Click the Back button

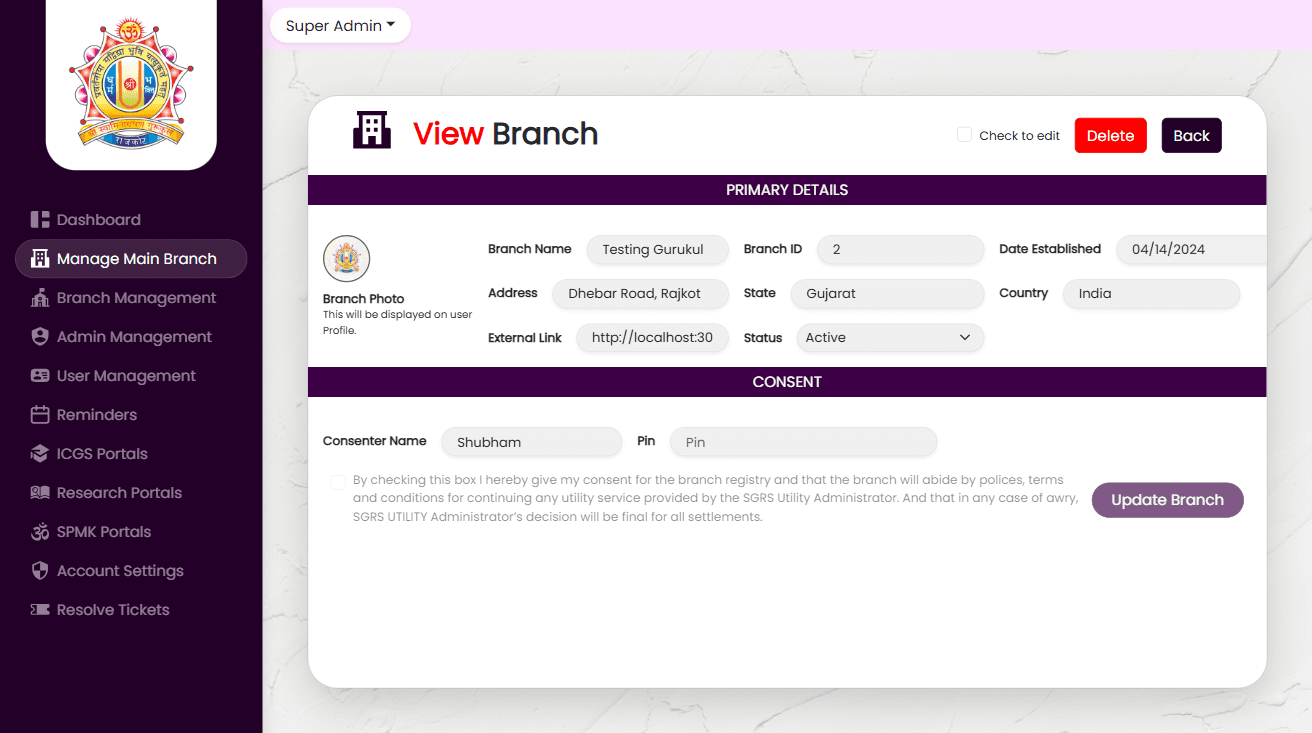tap(1191, 136)
